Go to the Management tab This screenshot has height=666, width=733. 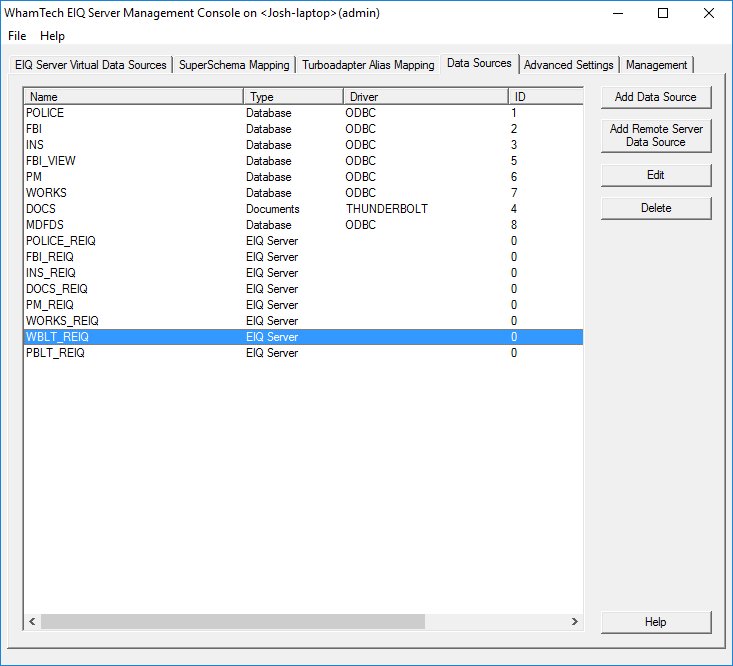tap(656, 65)
